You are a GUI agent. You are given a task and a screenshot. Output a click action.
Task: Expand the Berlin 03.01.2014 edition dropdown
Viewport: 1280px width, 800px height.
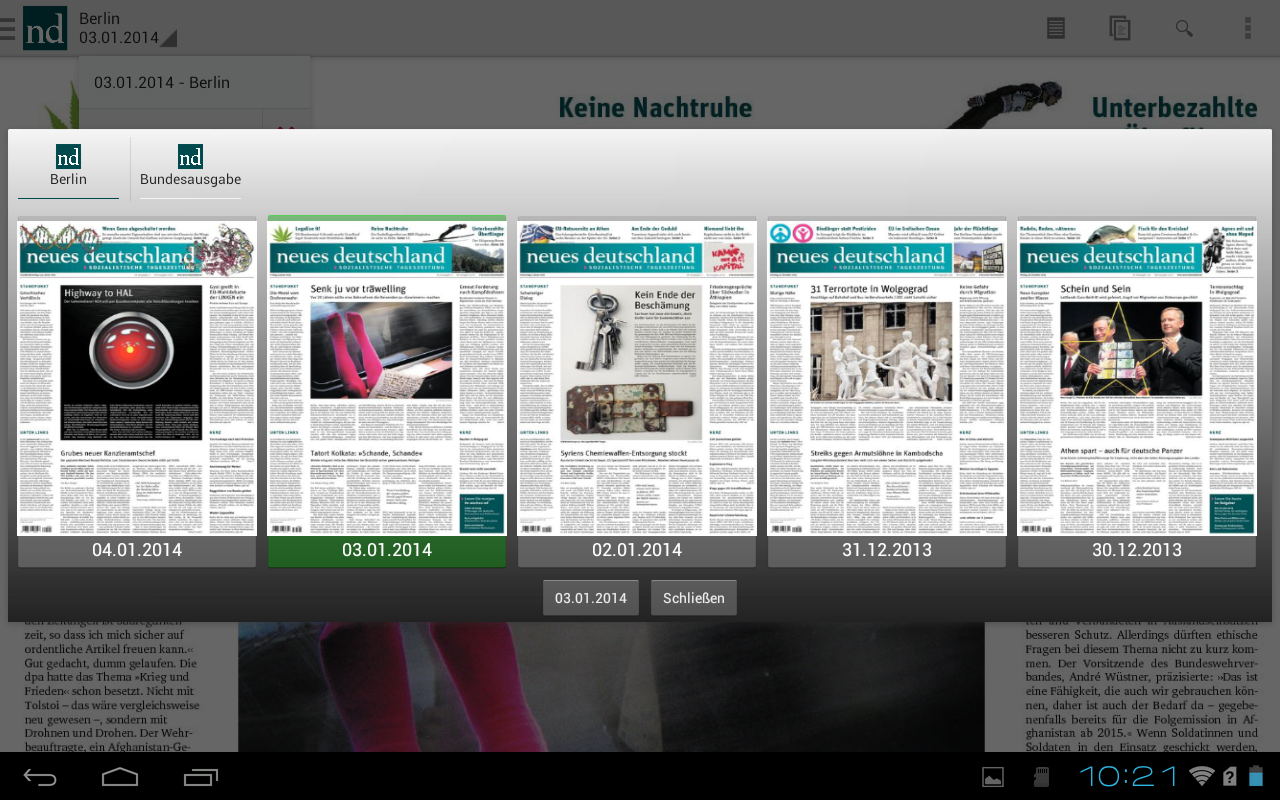coord(128,28)
